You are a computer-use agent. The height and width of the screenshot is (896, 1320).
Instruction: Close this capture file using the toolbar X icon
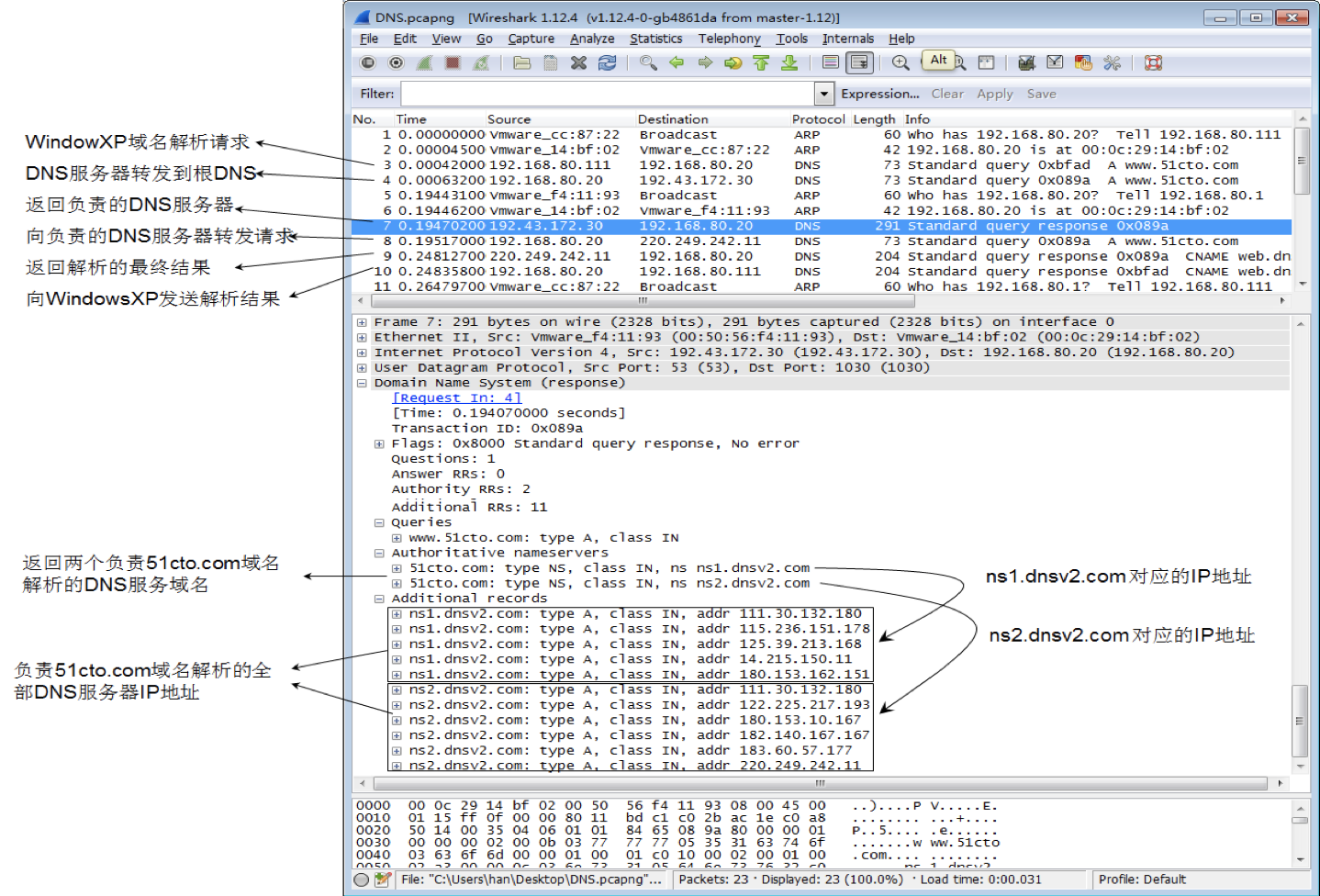[578, 63]
